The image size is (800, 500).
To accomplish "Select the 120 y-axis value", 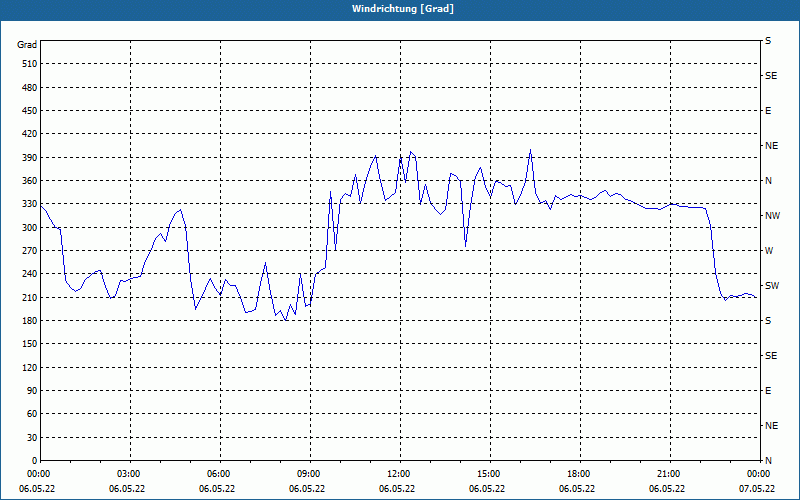I will pos(30,367).
